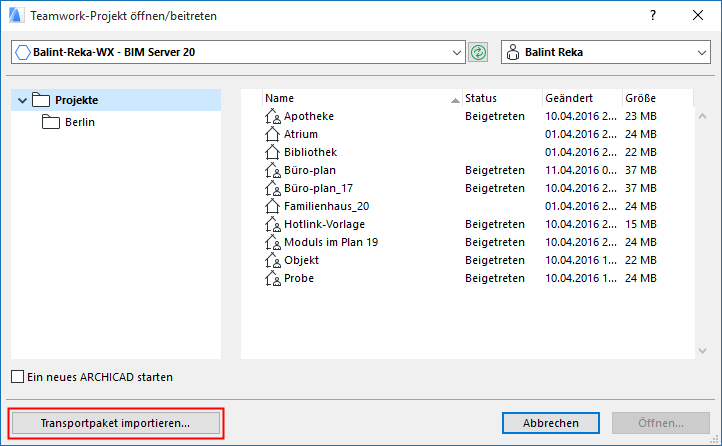Click the green server refresh icon

point(478,52)
